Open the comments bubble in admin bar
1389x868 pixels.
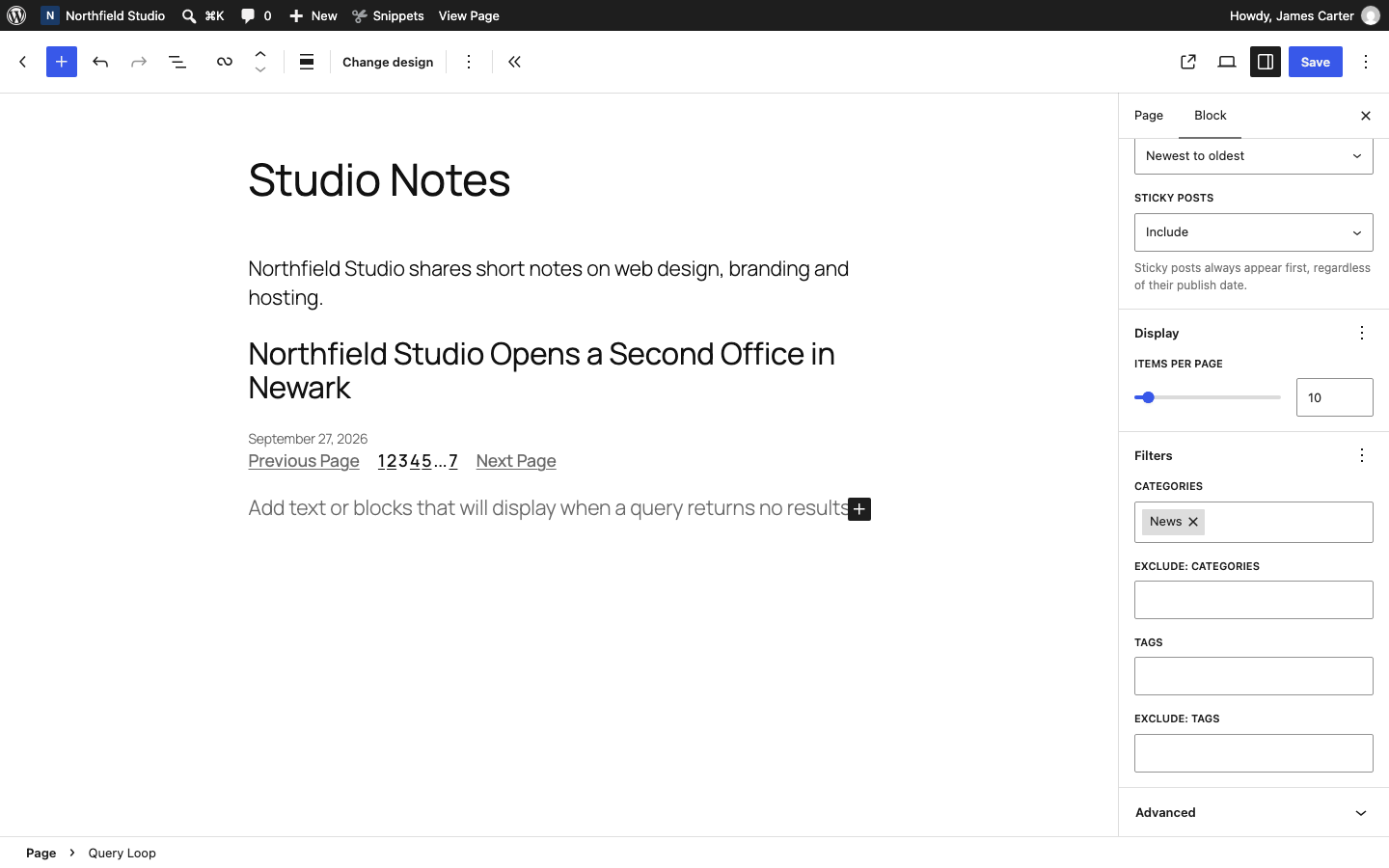[256, 15]
